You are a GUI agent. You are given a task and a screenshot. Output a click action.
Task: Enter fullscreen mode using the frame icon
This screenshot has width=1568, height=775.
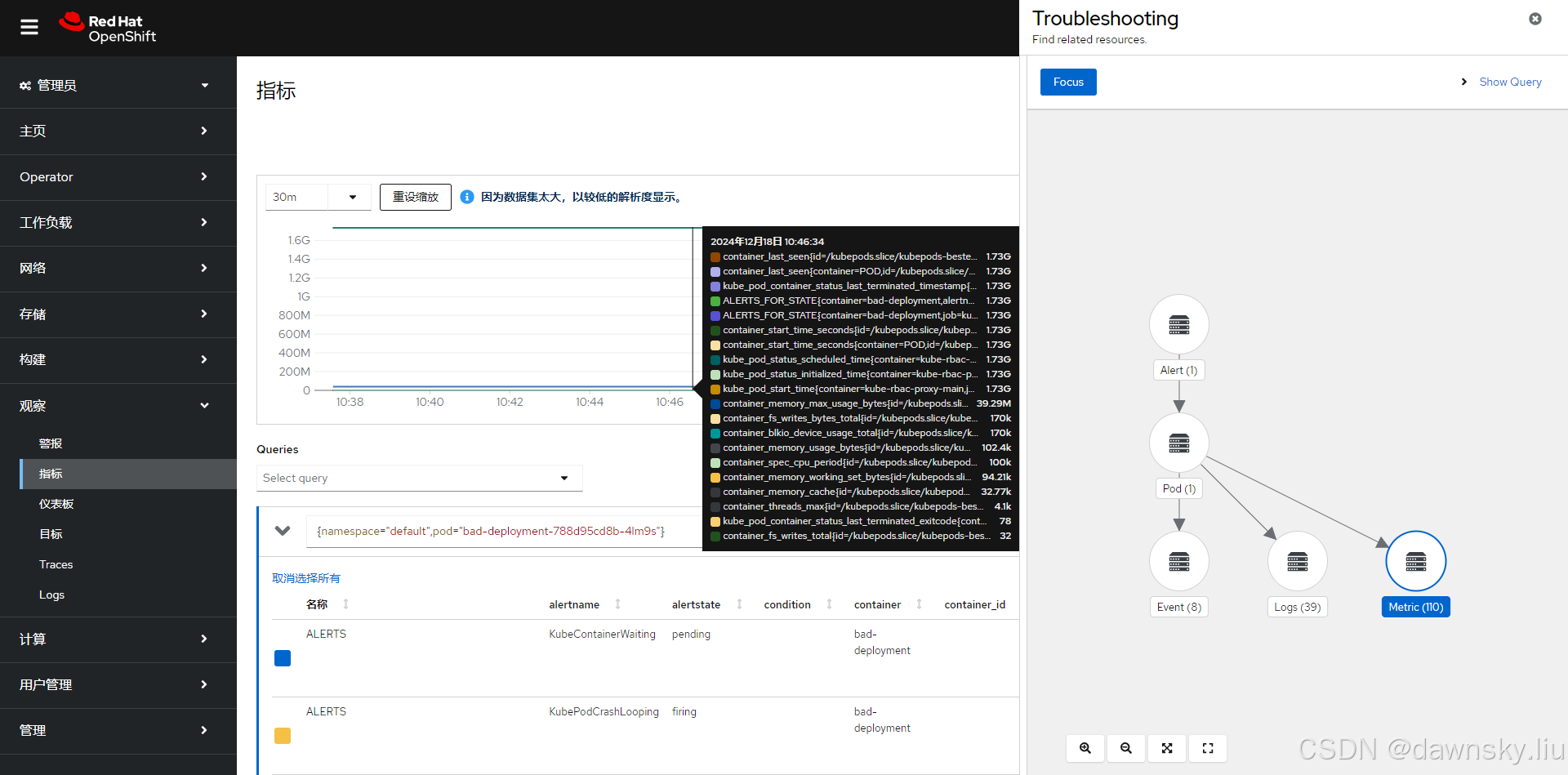click(1207, 748)
